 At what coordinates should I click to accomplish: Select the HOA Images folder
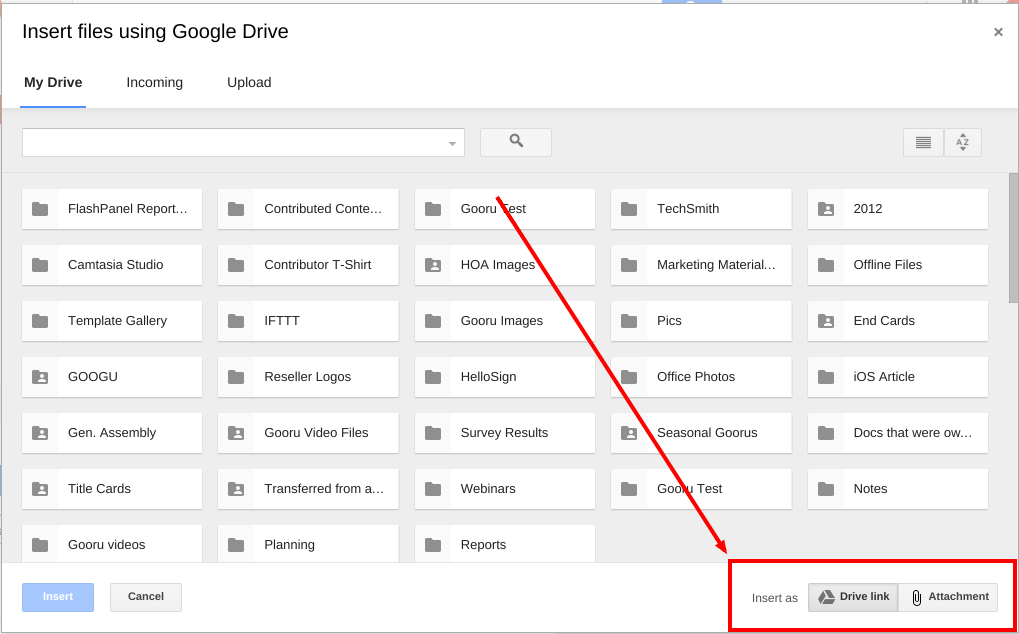[x=505, y=265]
